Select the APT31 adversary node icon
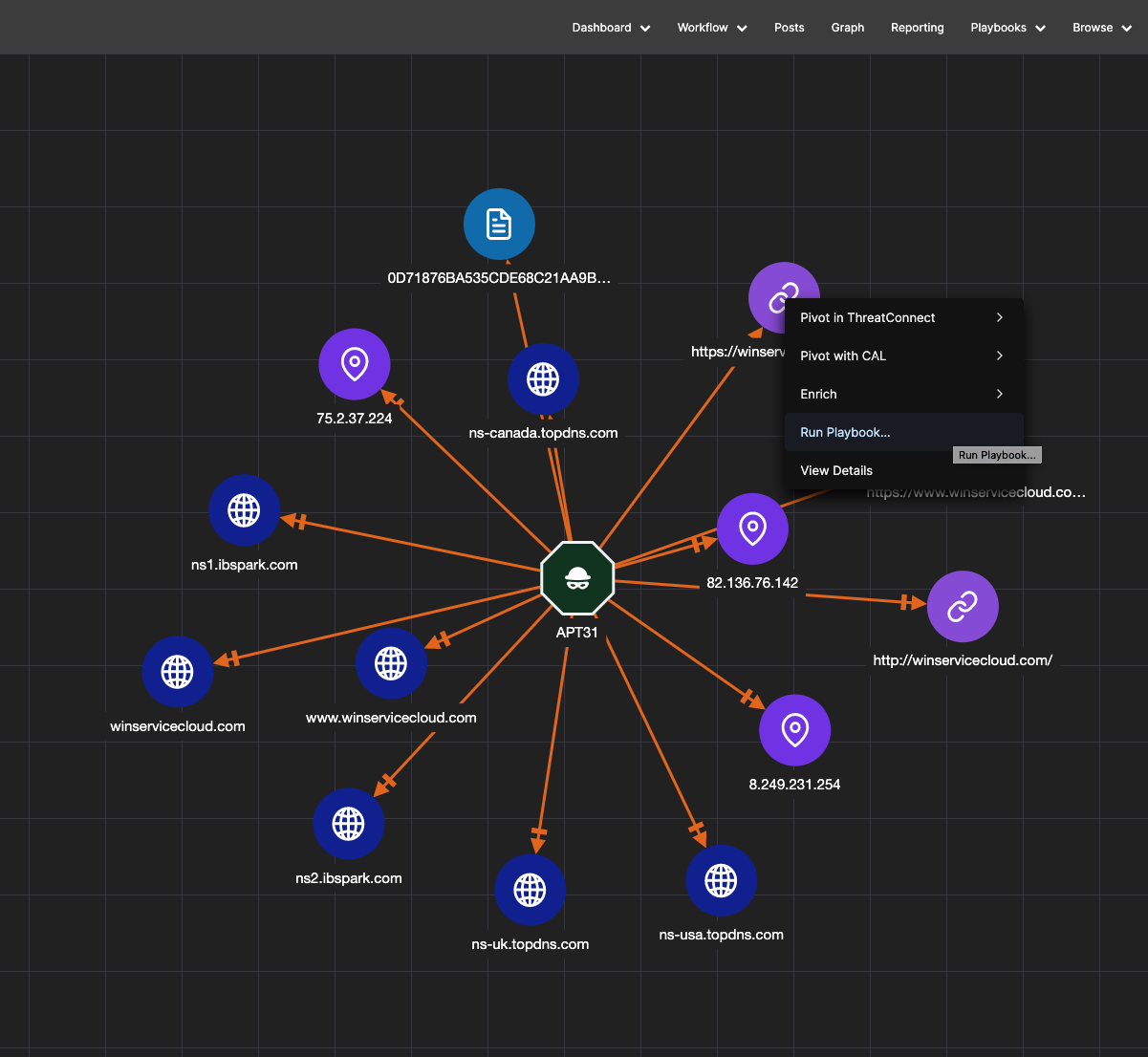This screenshot has height=1057, width=1148. pyautogui.click(x=577, y=578)
